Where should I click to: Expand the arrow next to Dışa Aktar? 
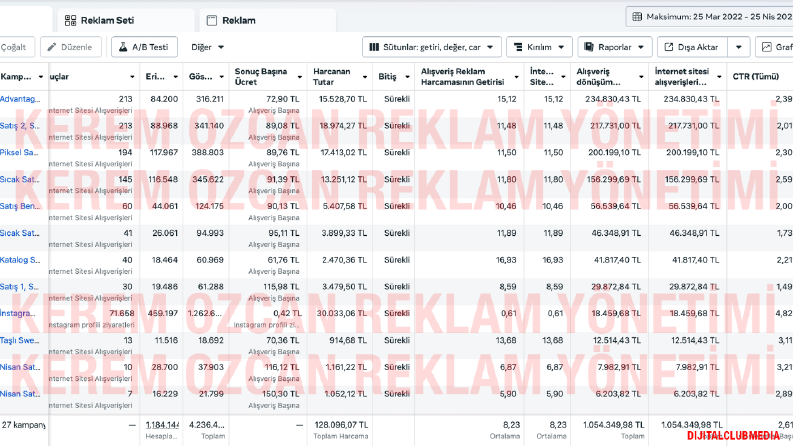(738, 47)
